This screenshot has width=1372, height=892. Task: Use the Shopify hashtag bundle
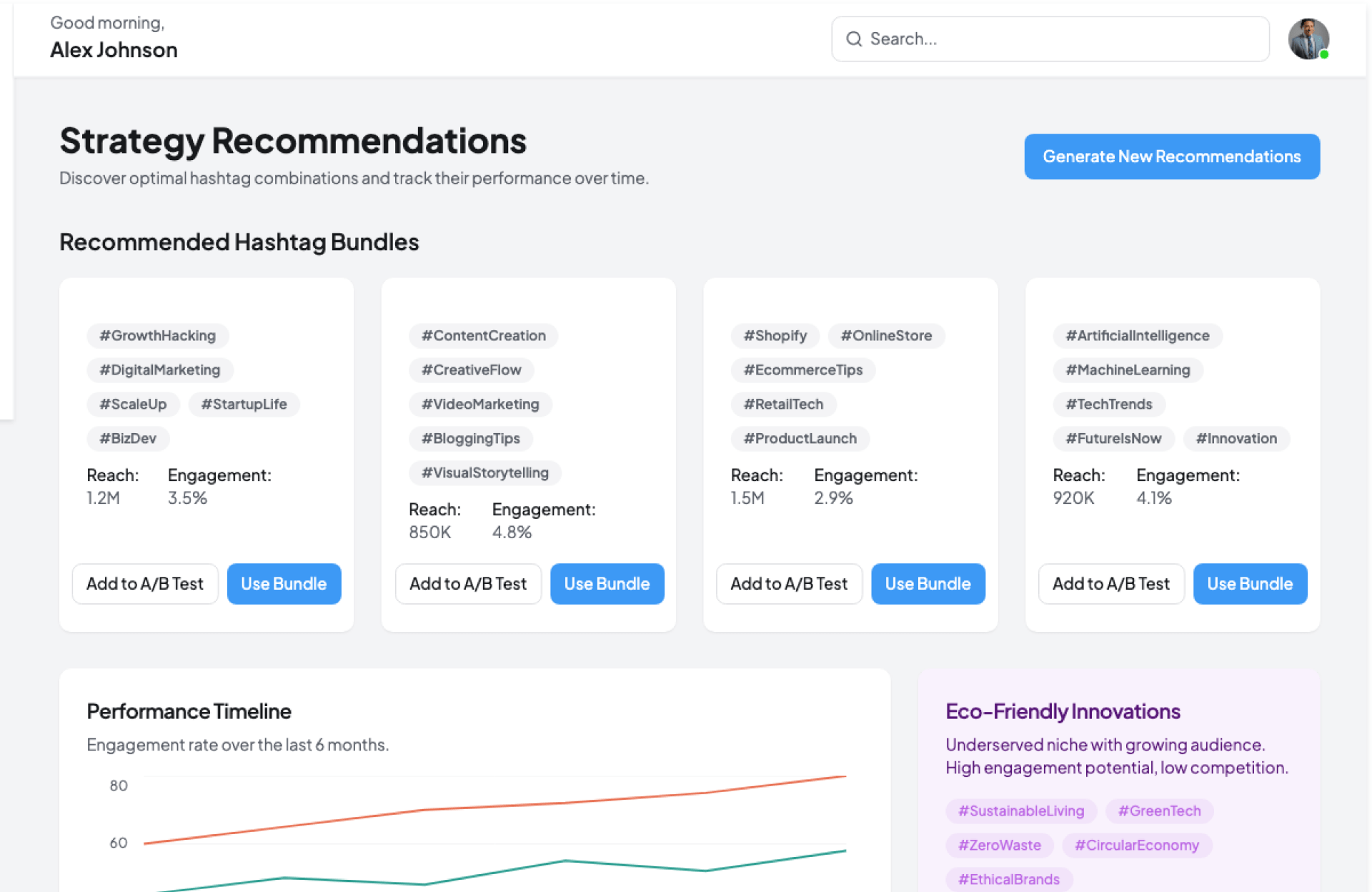[928, 584]
